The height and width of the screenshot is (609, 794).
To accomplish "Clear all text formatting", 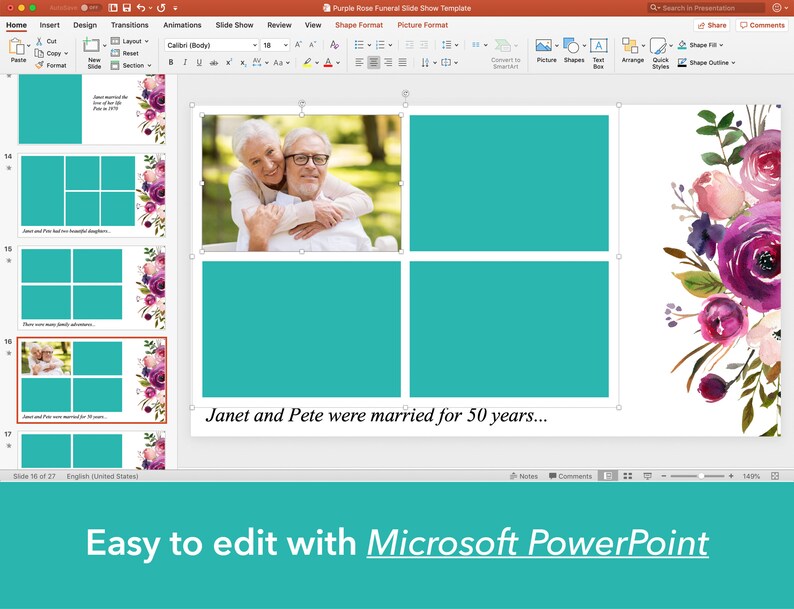I will point(334,45).
